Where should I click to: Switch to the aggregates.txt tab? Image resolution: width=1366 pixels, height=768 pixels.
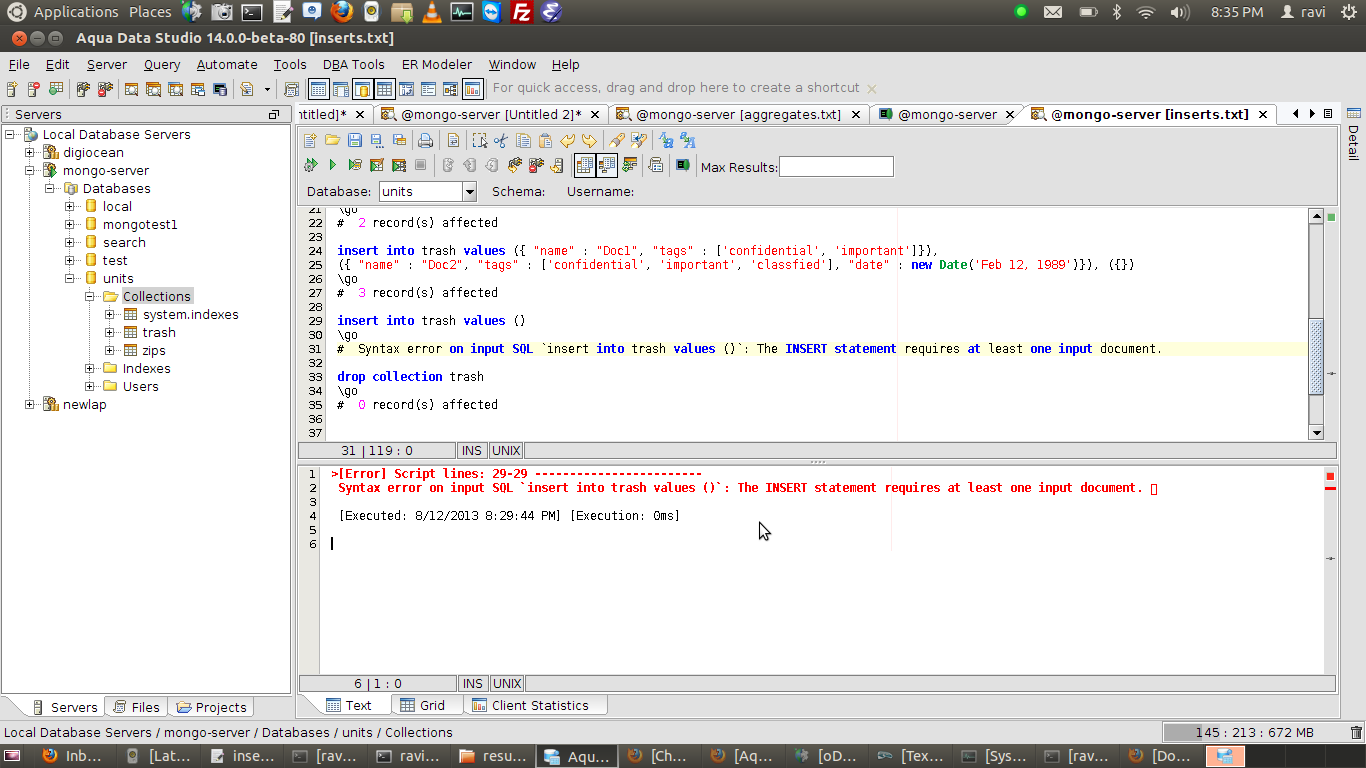coord(738,115)
